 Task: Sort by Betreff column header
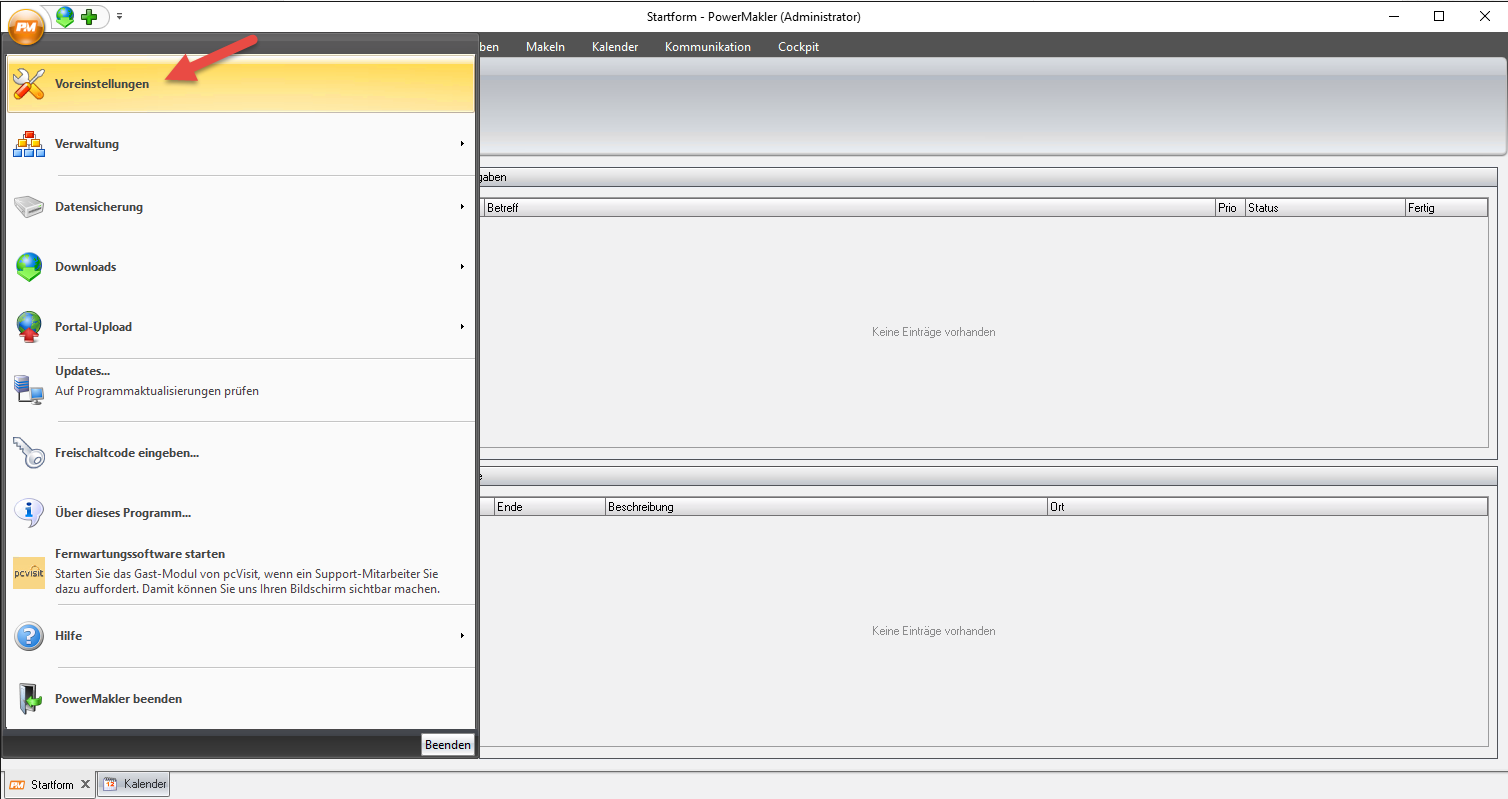click(849, 208)
